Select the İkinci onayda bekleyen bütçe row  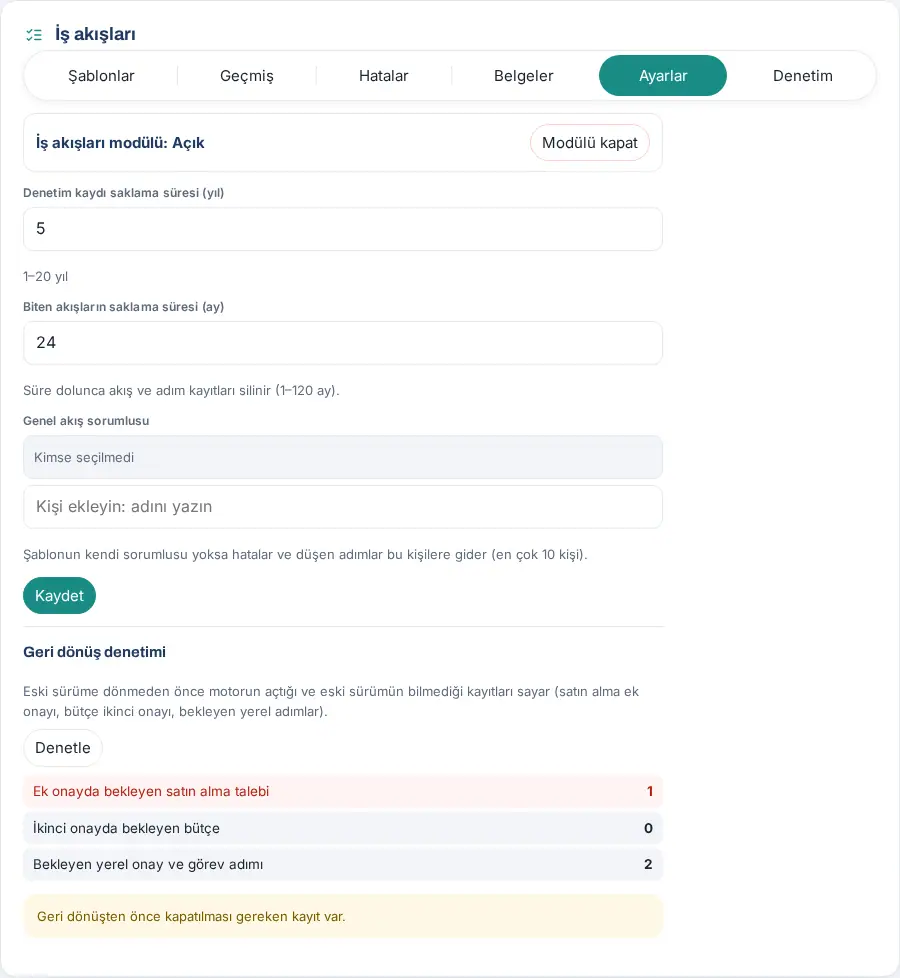pos(343,828)
